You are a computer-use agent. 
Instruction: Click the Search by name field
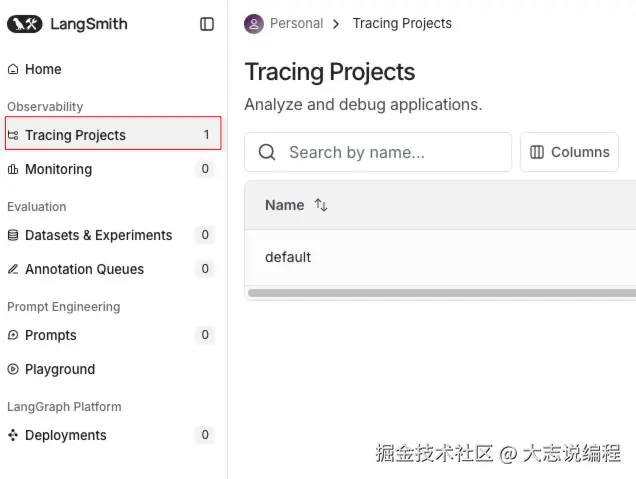(x=378, y=152)
